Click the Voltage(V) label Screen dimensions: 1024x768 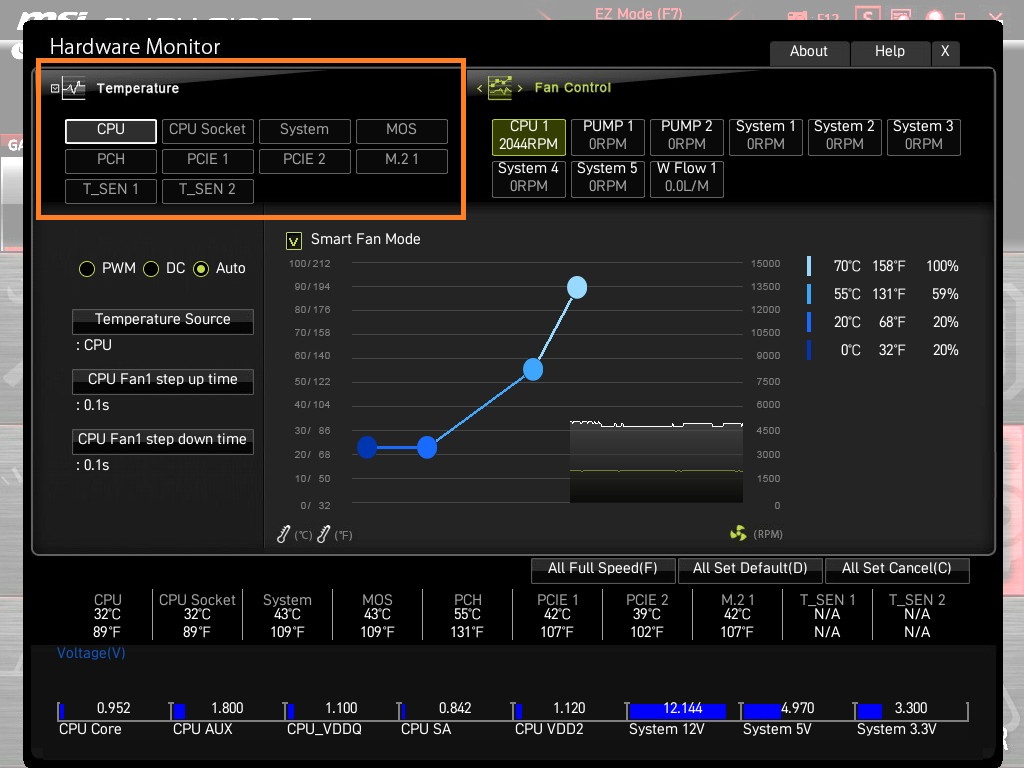tap(91, 653)
